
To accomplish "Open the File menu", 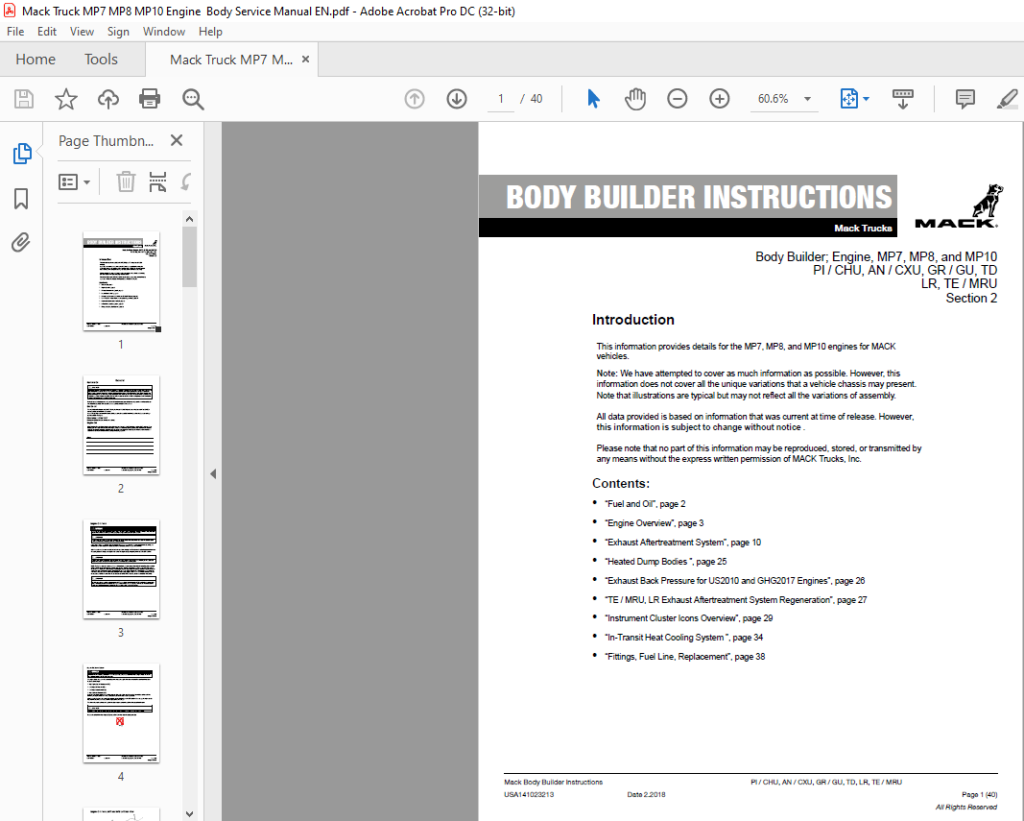I will click(x=15, y=31).
